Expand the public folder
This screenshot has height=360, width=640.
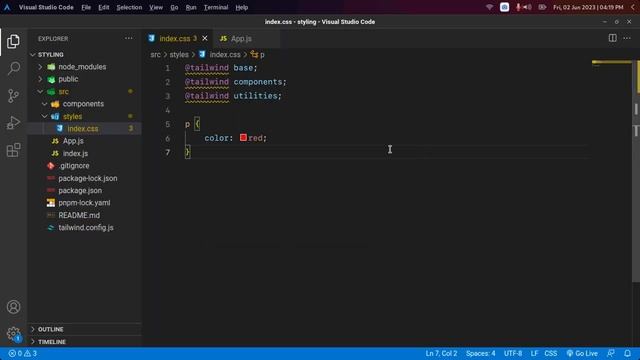coord(40,79)
